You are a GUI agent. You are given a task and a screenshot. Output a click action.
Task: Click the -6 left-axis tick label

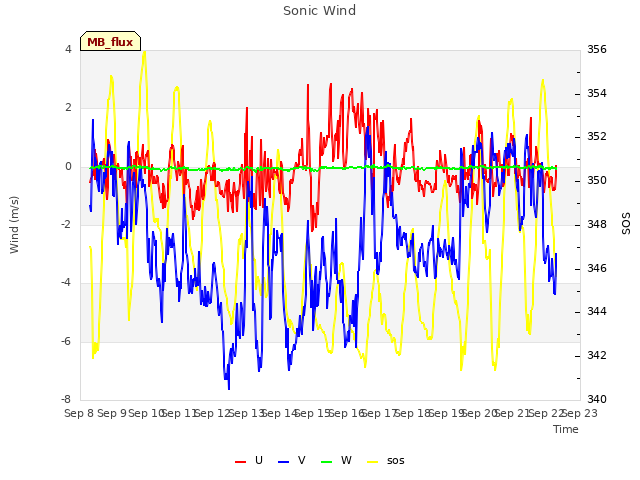coord(66,341)
